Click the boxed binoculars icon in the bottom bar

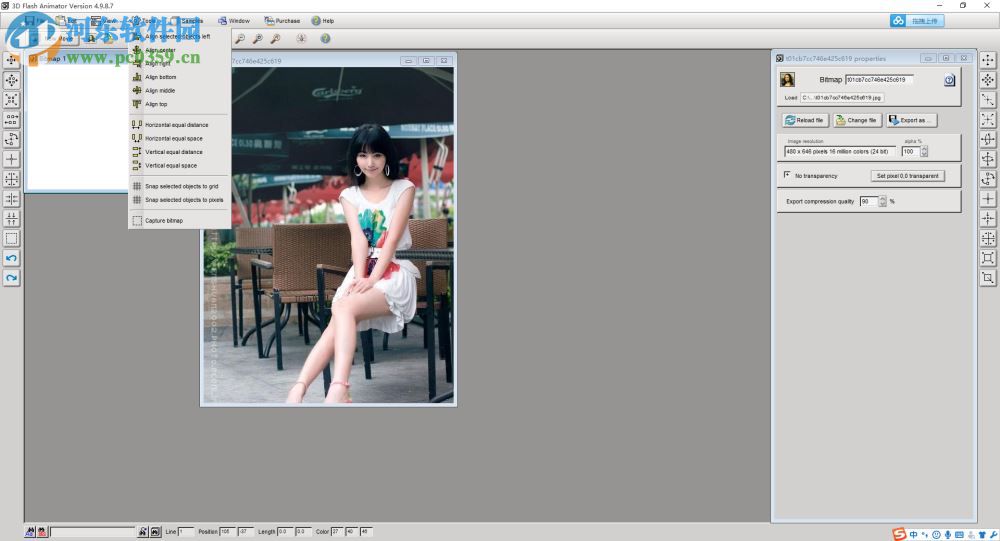click(155, 531)
